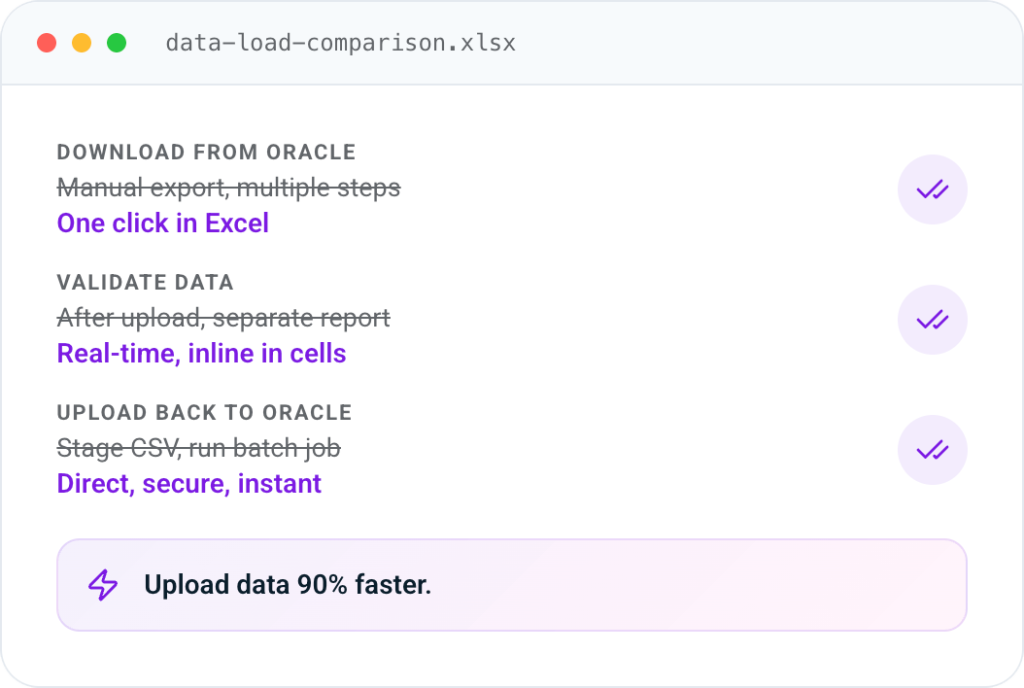Click the Real-time, inline in cells text
This screenshot has height=688, width=1024.
click(x=201, y=354)
